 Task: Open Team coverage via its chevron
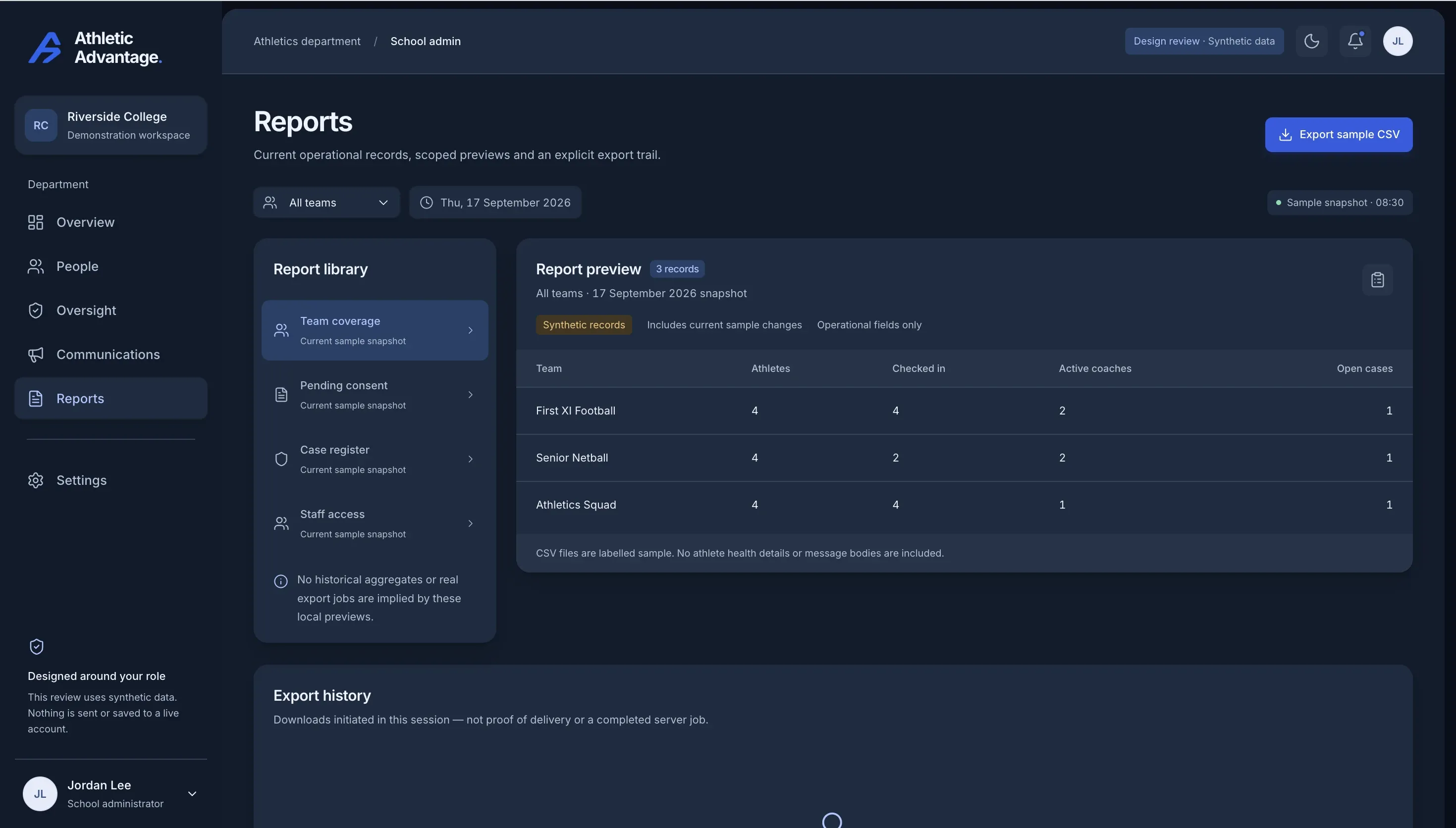[x=470, y=330]
